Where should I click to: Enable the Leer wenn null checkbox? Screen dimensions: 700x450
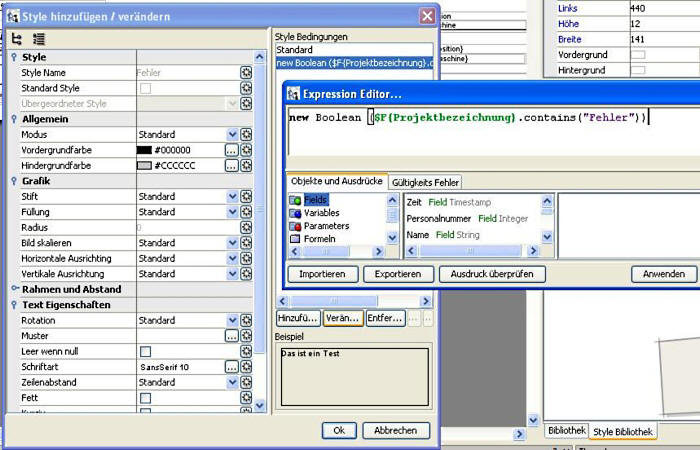[x=145, y=352]
